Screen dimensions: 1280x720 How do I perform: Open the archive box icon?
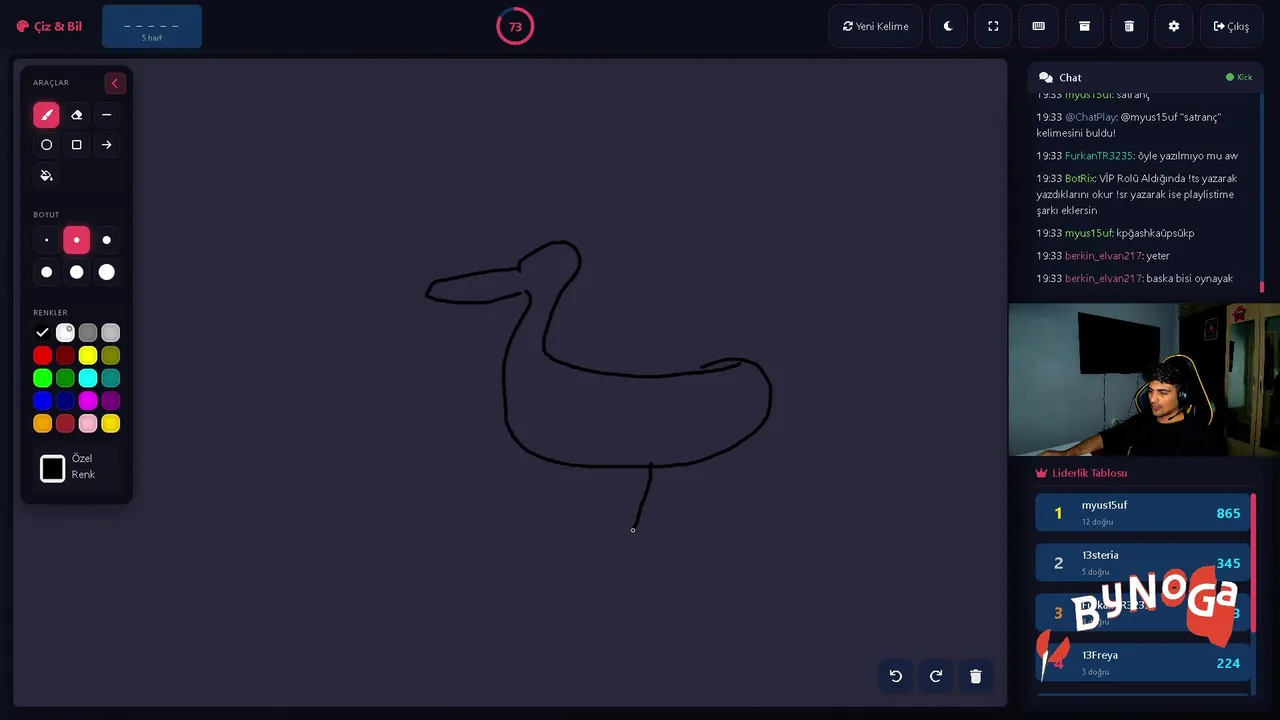click(1084, 26)
